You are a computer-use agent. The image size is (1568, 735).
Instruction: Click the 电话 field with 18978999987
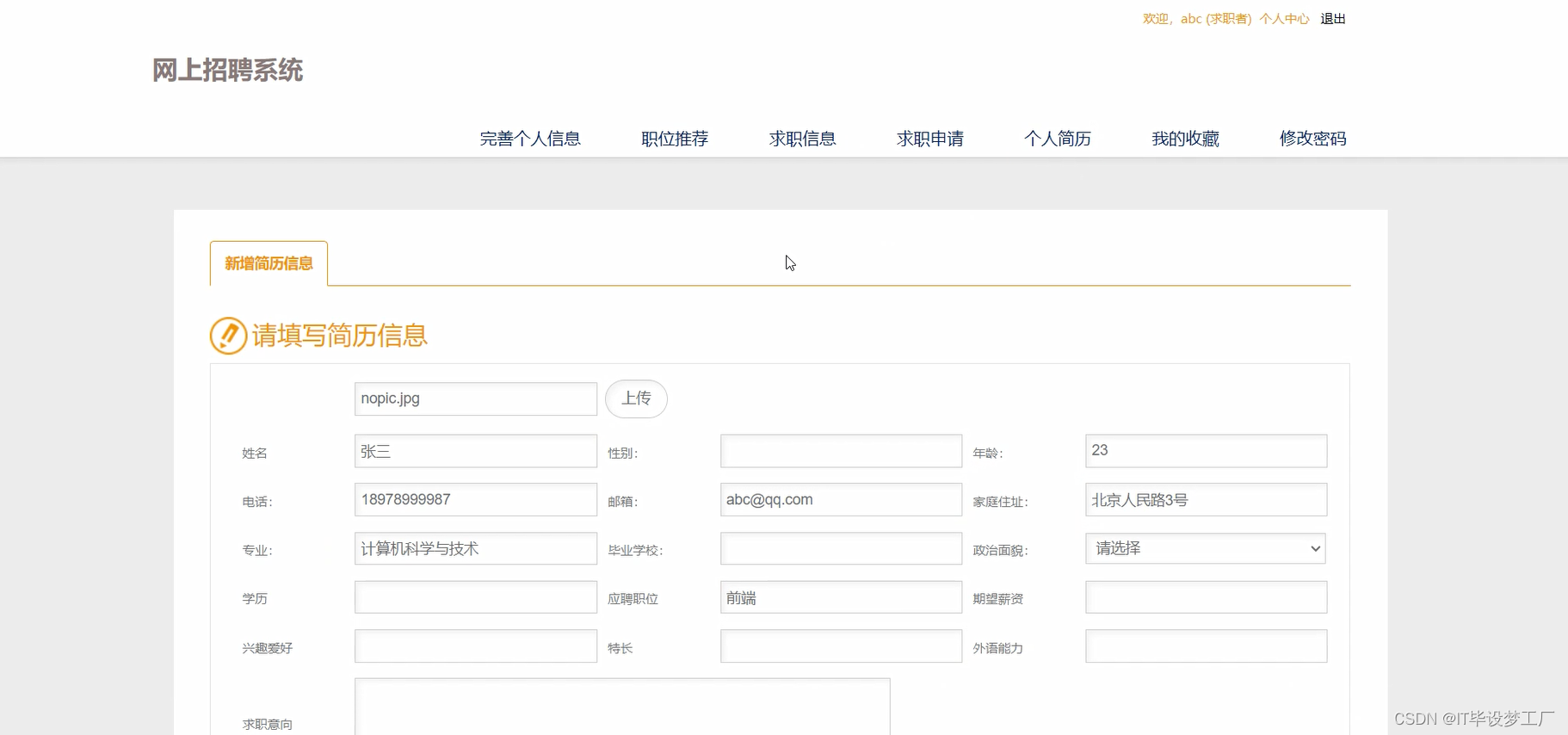click(476, 500)
